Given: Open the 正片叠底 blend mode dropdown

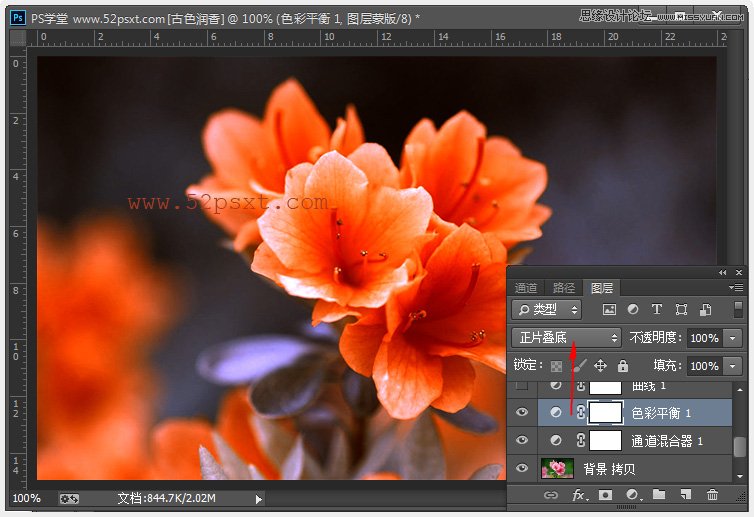Looking at the screenshot, I should click(x=566, y=338).
